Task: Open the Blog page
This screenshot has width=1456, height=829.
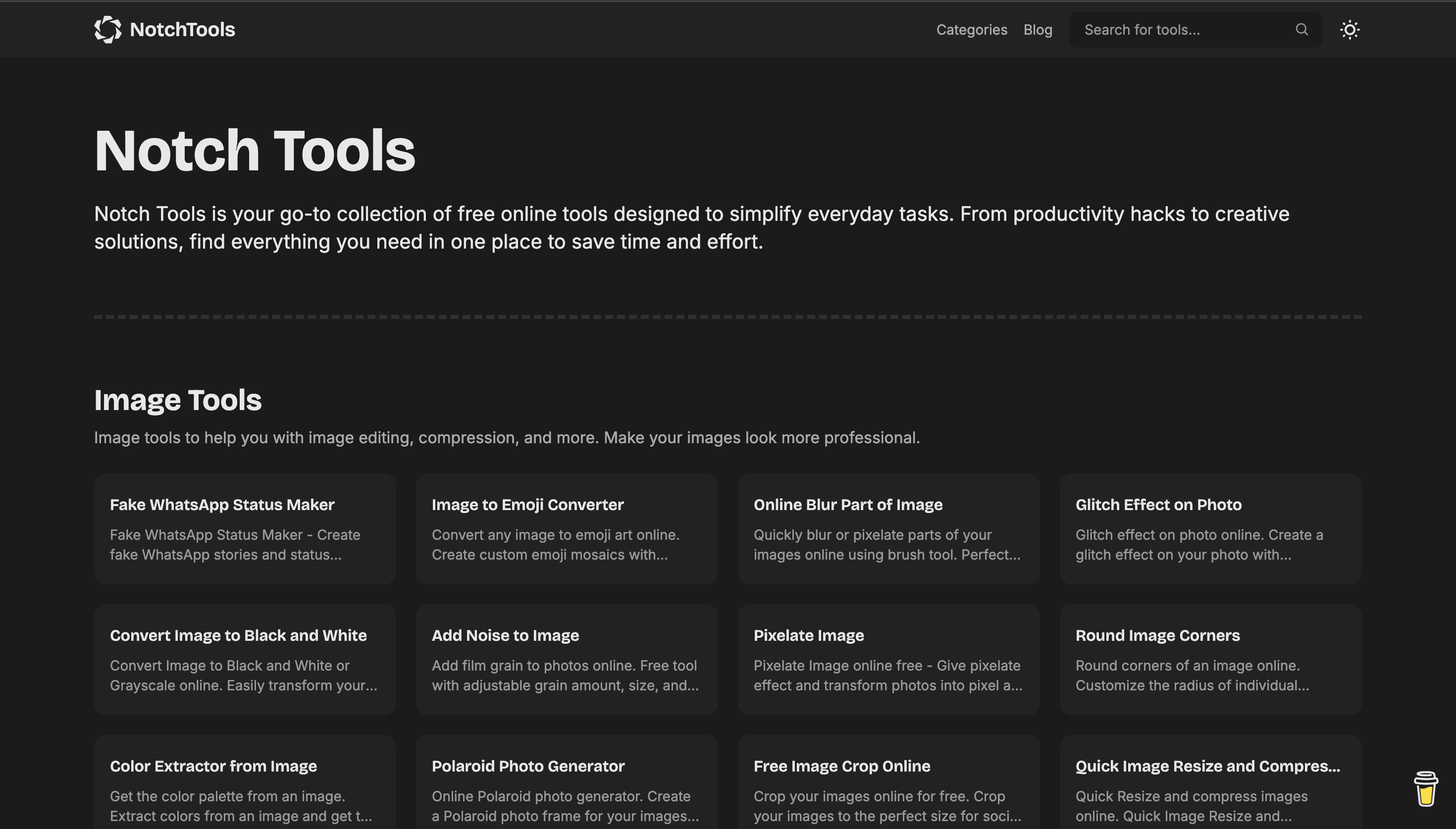Action: pos(1037,29)
